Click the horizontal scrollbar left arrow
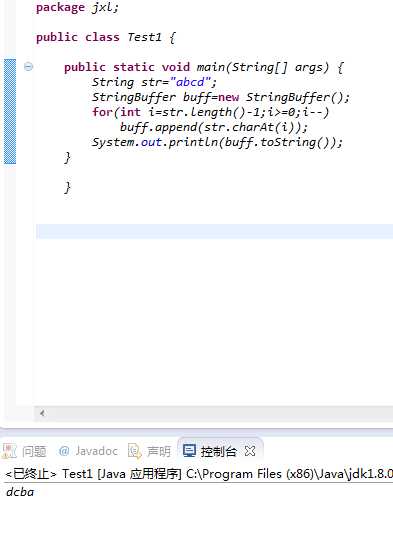The image size is (393, 557). click(x=42, y=413)
